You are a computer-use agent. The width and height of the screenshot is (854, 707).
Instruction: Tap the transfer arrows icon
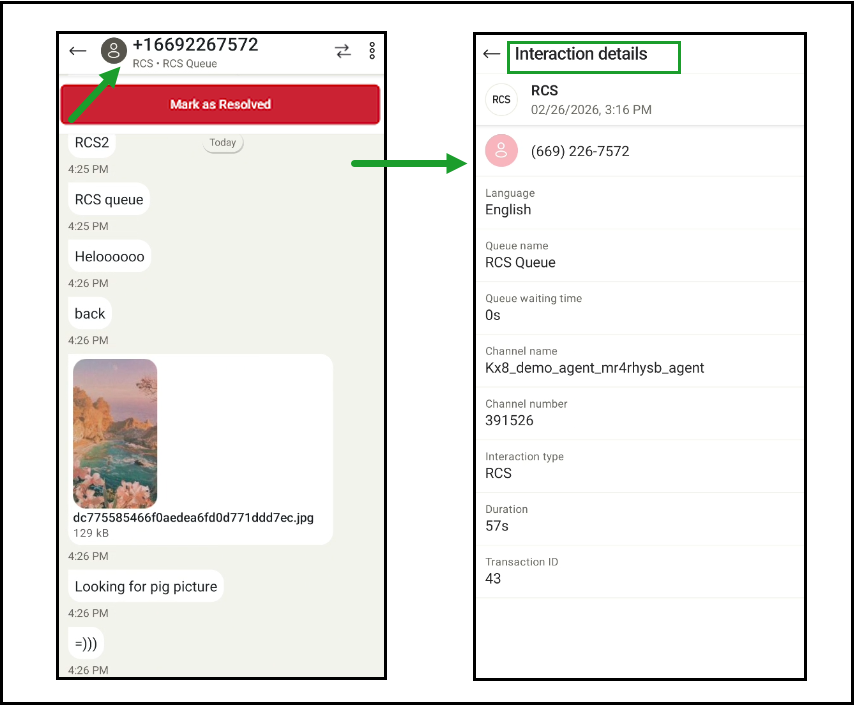point(343,51)
